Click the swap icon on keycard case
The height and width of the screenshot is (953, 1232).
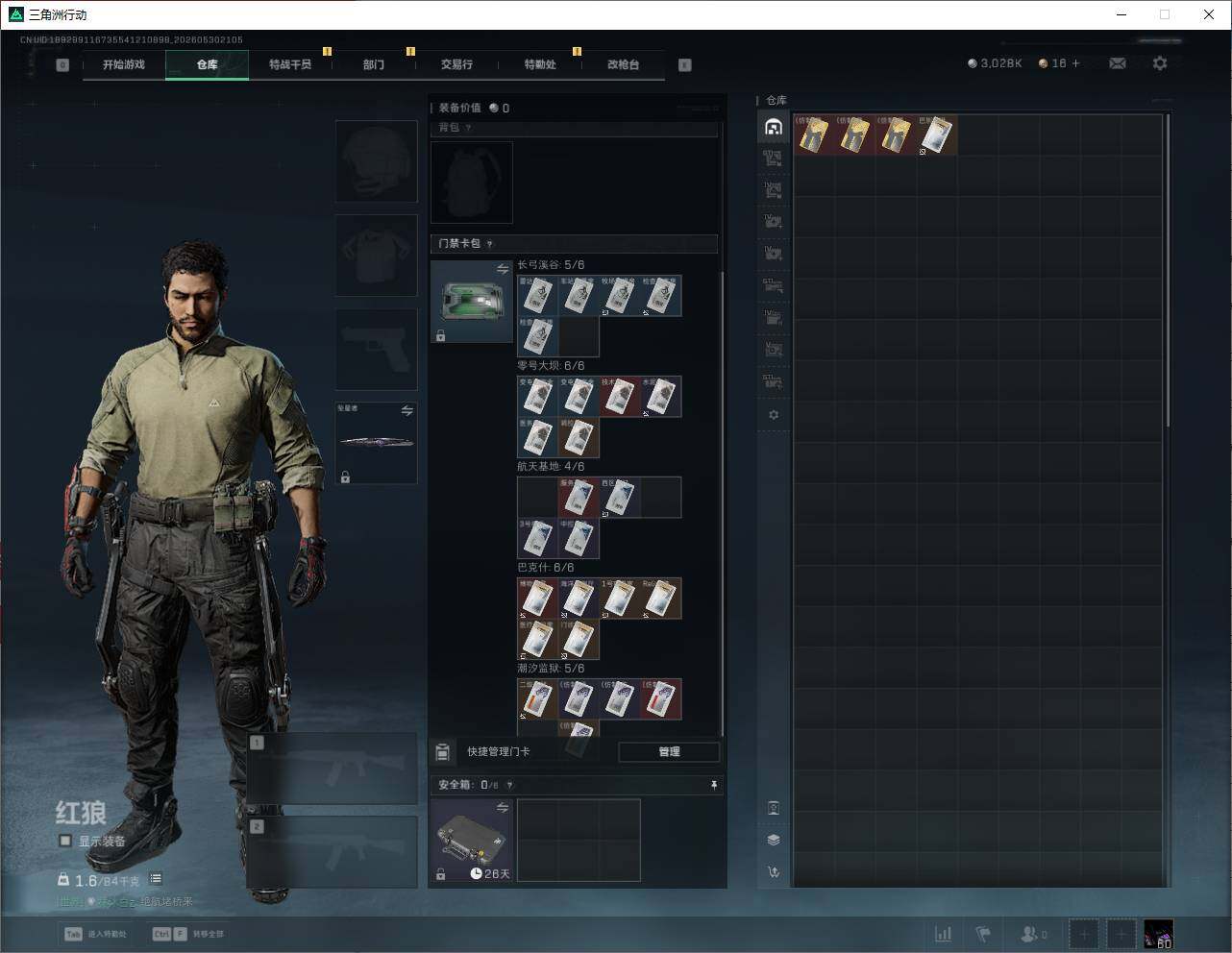pyautogui.click(x=503, y=269)
